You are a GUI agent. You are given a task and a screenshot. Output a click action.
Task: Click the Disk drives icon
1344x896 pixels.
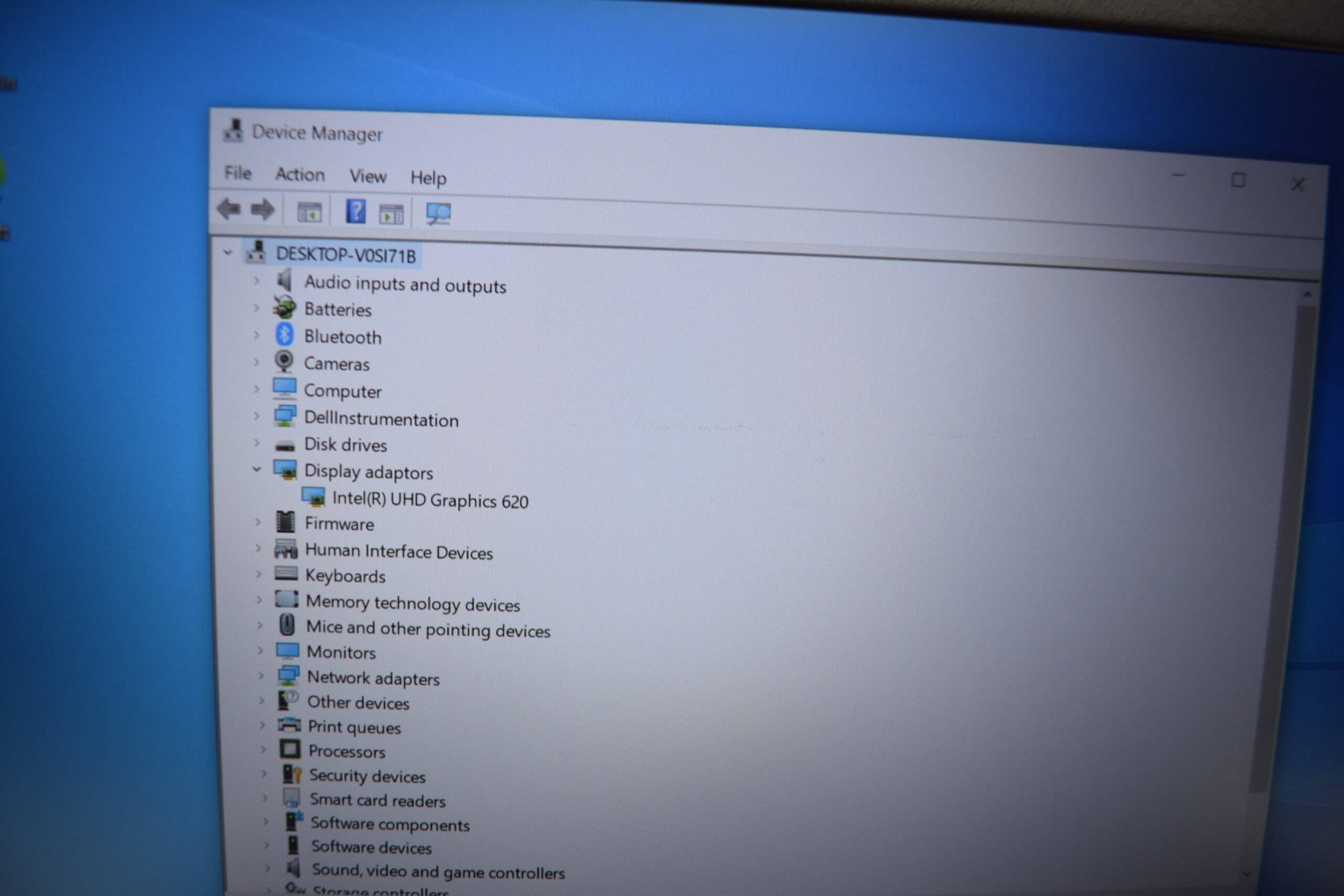click(x=285, y=446)
